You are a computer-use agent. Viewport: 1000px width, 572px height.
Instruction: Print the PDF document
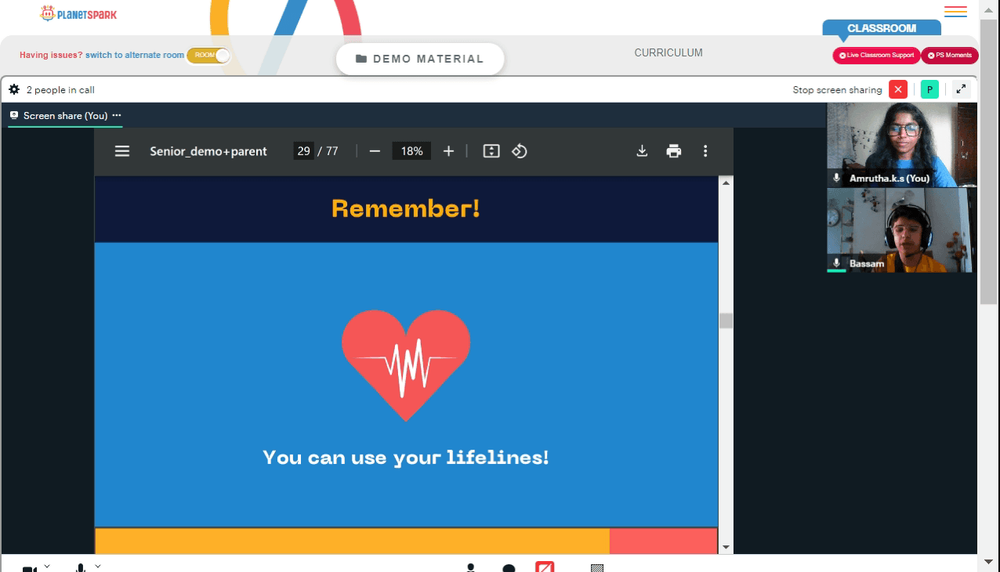point(673,151)
